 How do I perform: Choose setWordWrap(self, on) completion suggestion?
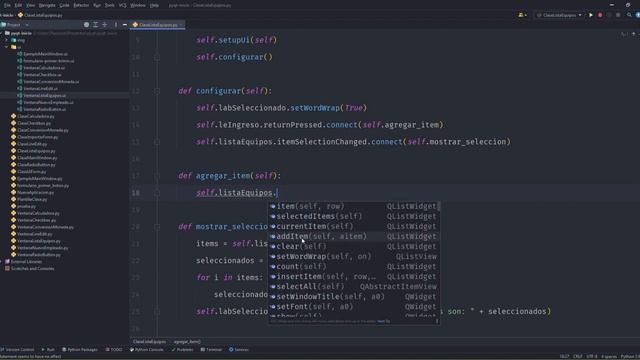coord(353,256)
